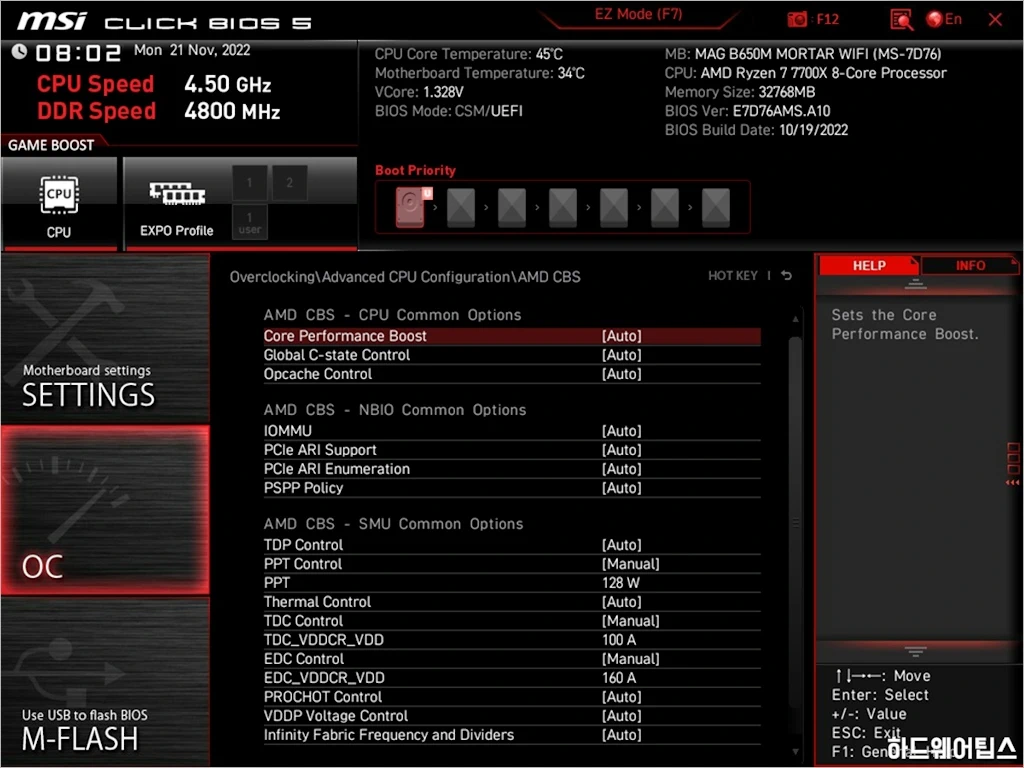
Task: Close BIOS with the red X icon
Action: tap(995, 20)
